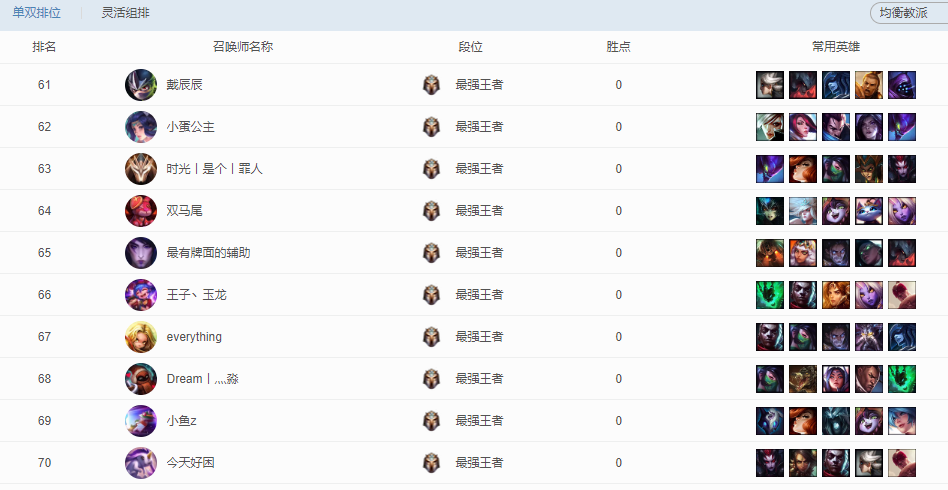Click the avatar beside 今天好困

141,463
